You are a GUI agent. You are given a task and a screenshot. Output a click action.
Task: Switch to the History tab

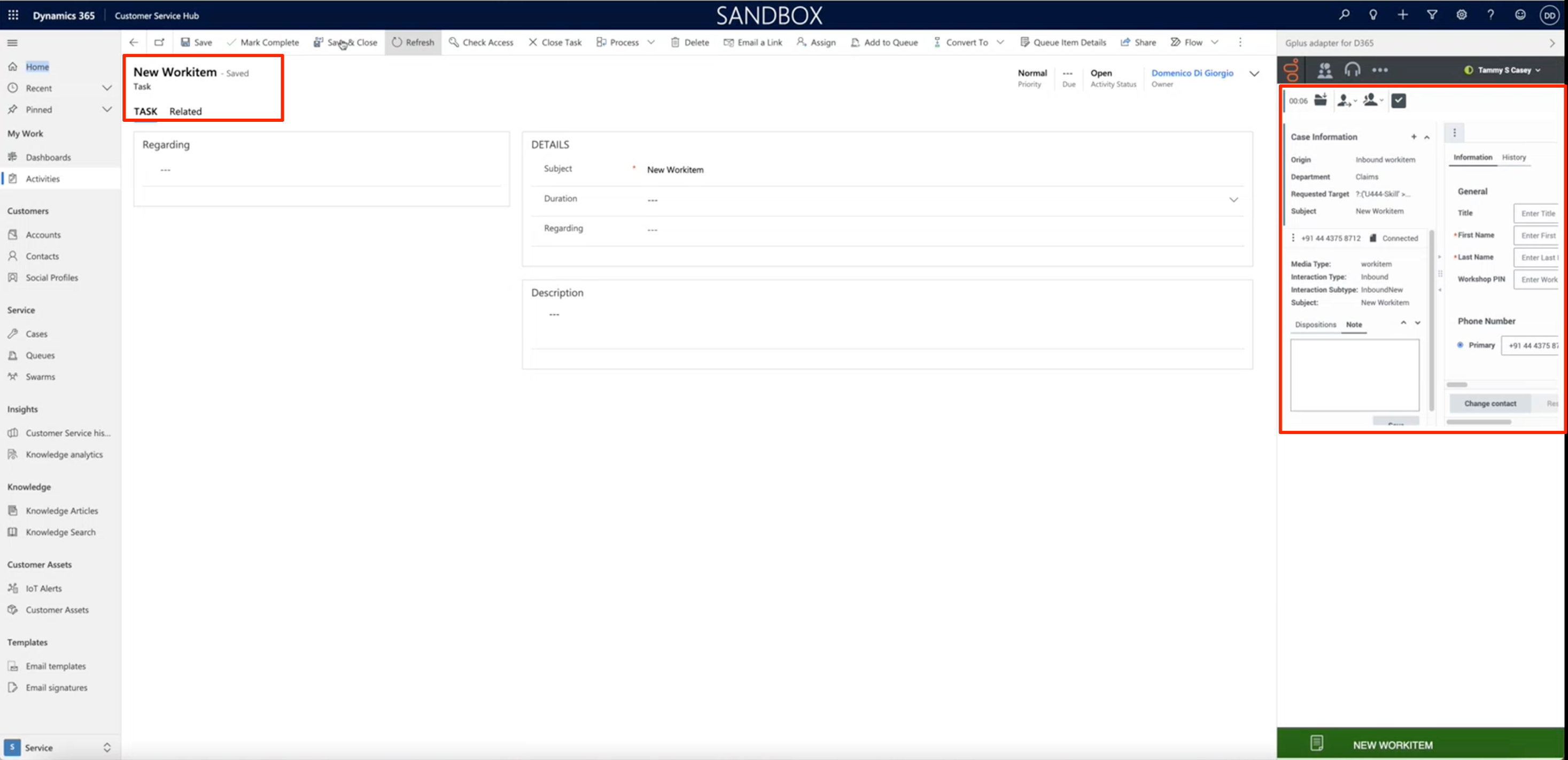(x=1514, y=157)
